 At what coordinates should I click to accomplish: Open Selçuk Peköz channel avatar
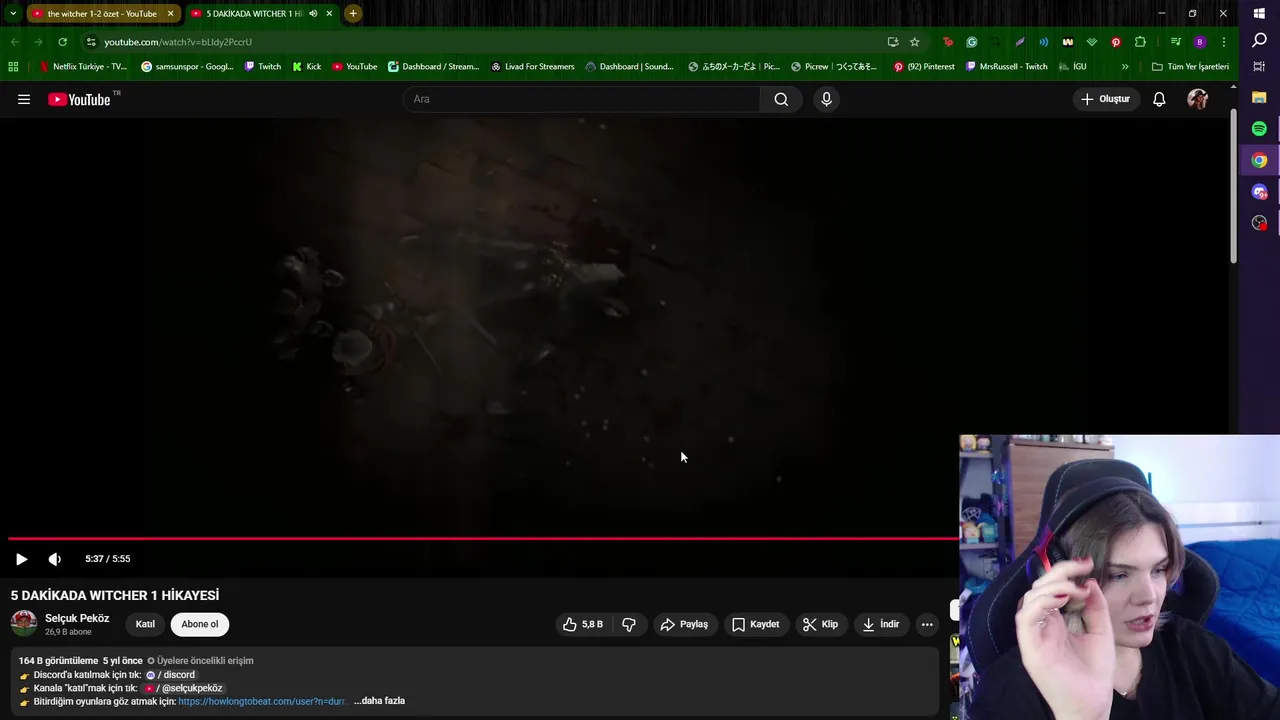click(x=24, y=624)
